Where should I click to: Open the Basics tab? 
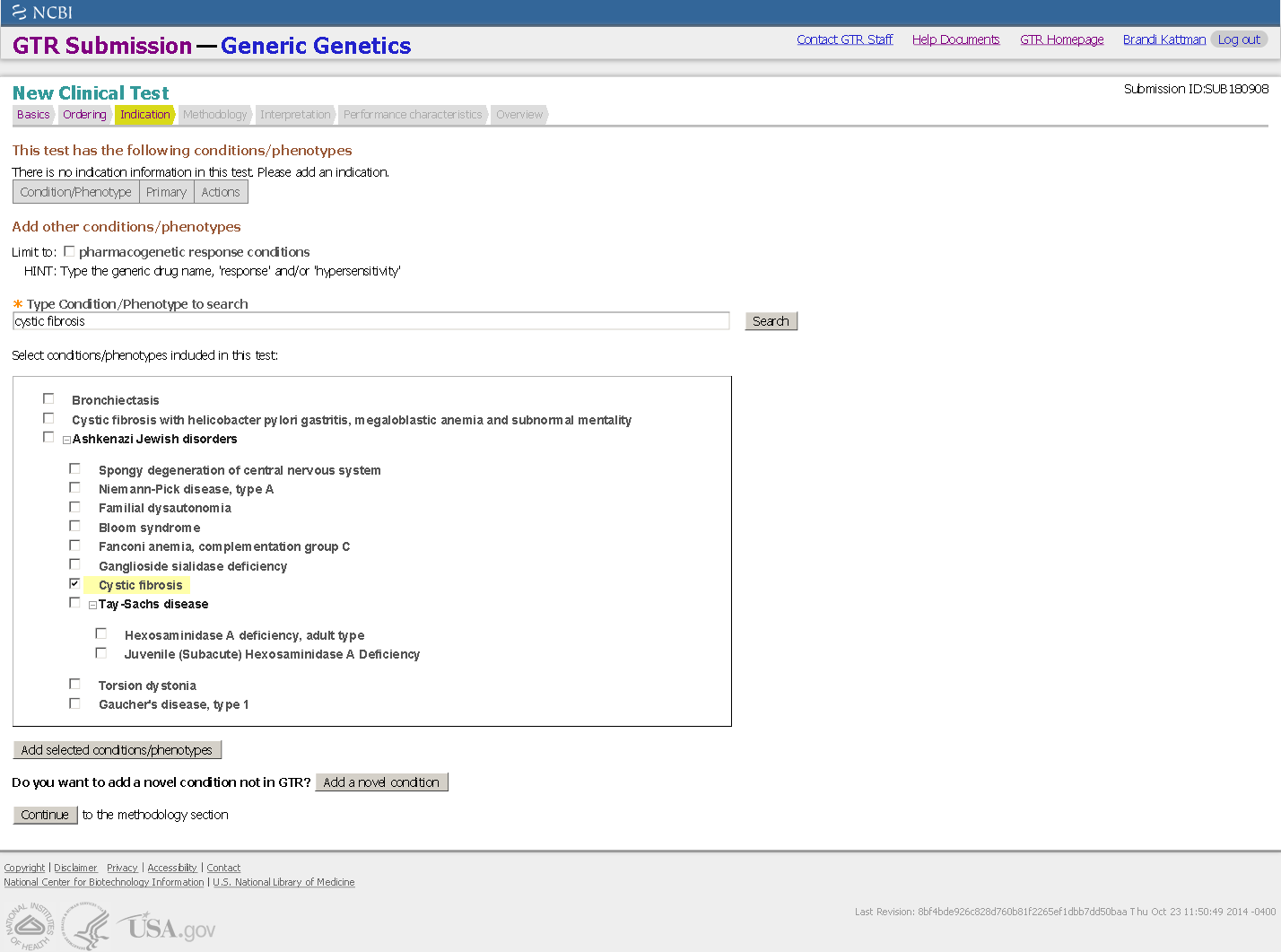click(33, 115)
